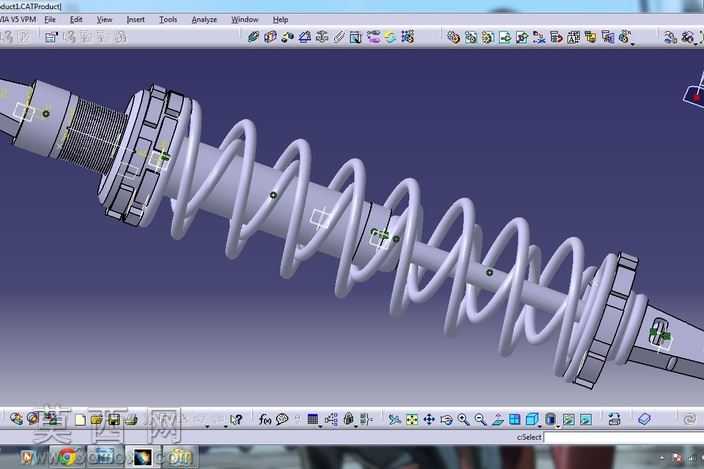Click the Zoom In magnifier
The width and height of the screenshot is (704, 469).
pos(463,420)
